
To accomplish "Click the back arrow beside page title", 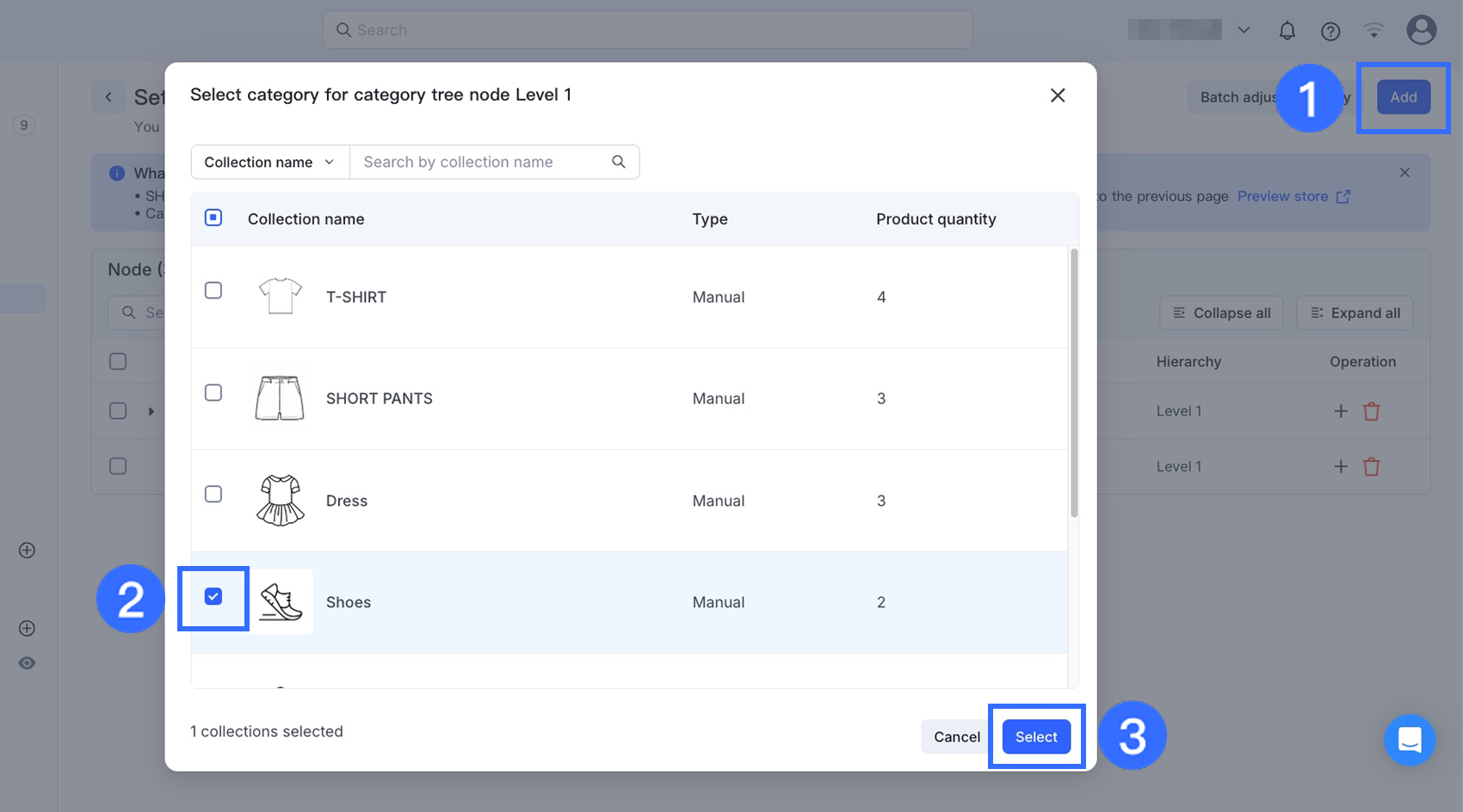I will tap(108, 97).
